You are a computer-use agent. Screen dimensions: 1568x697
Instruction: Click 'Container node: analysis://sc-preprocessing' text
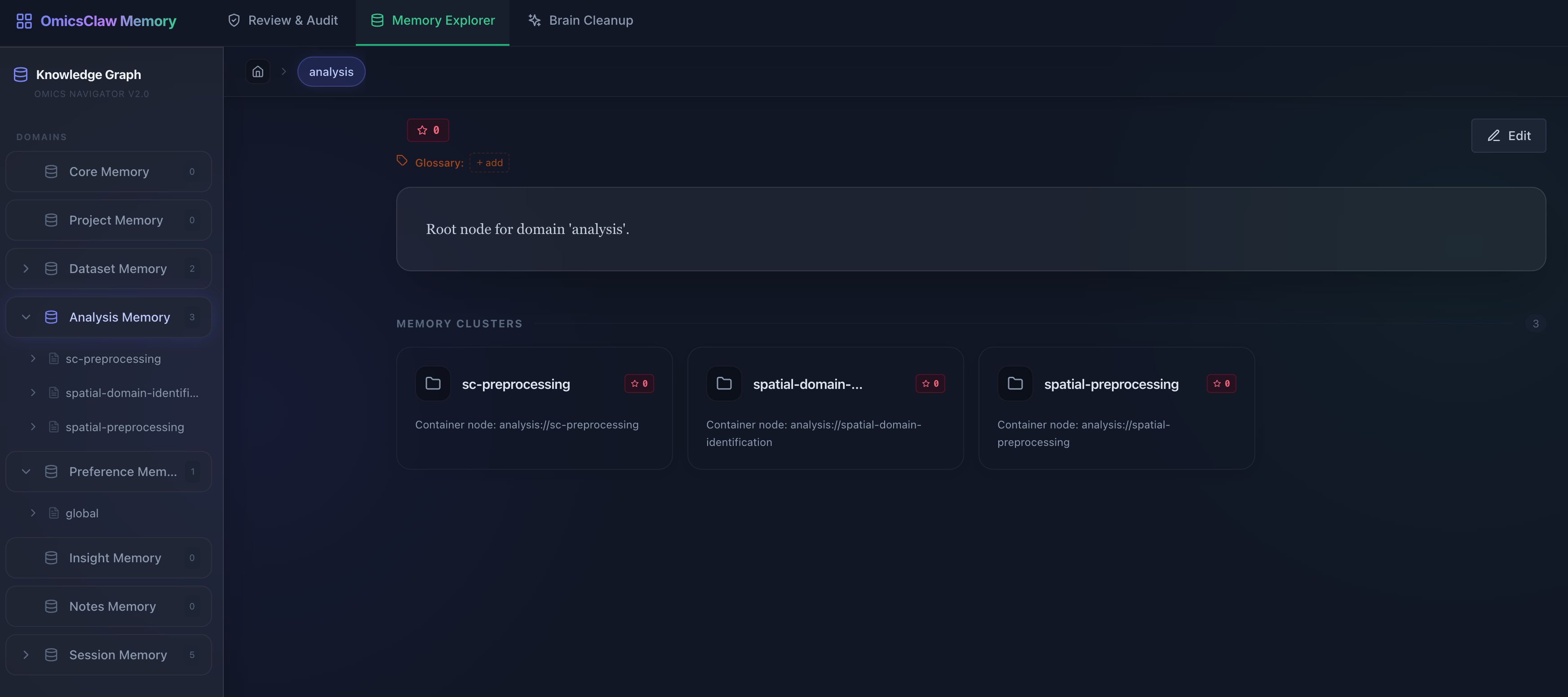pos(527,424)
